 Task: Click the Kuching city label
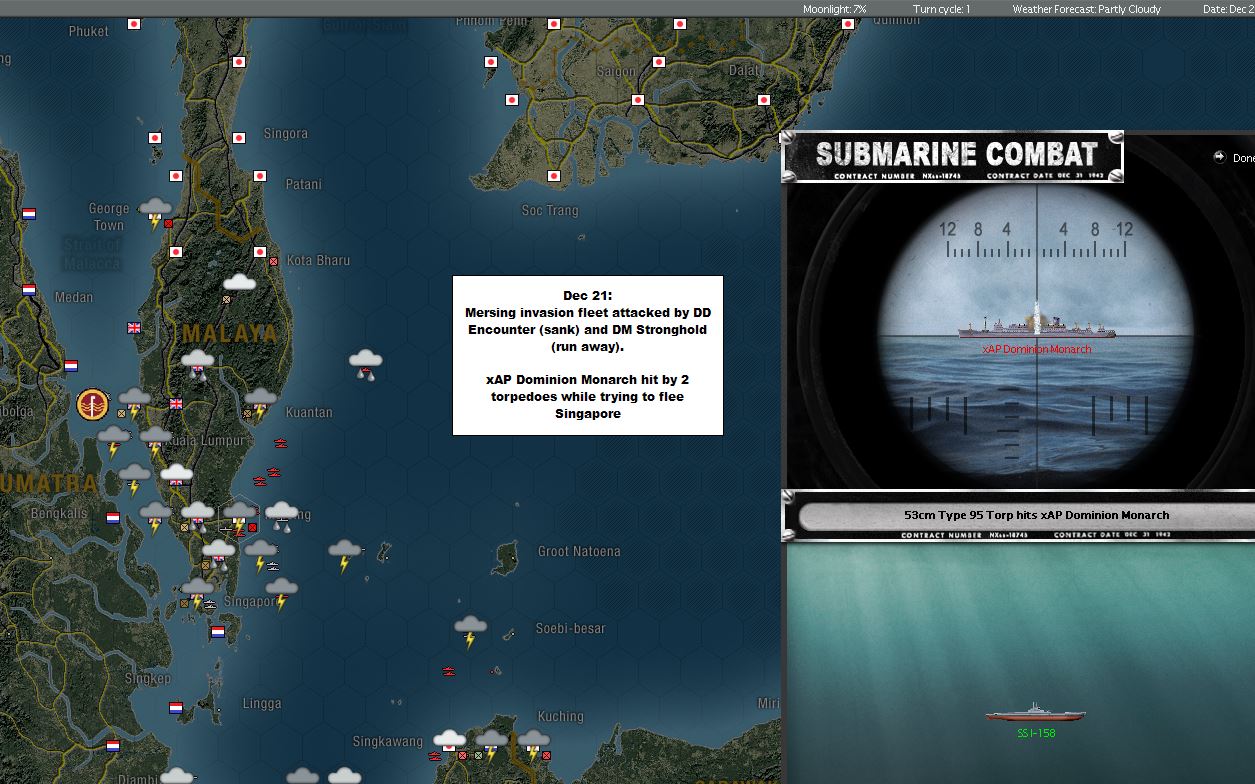coord(560,716)
